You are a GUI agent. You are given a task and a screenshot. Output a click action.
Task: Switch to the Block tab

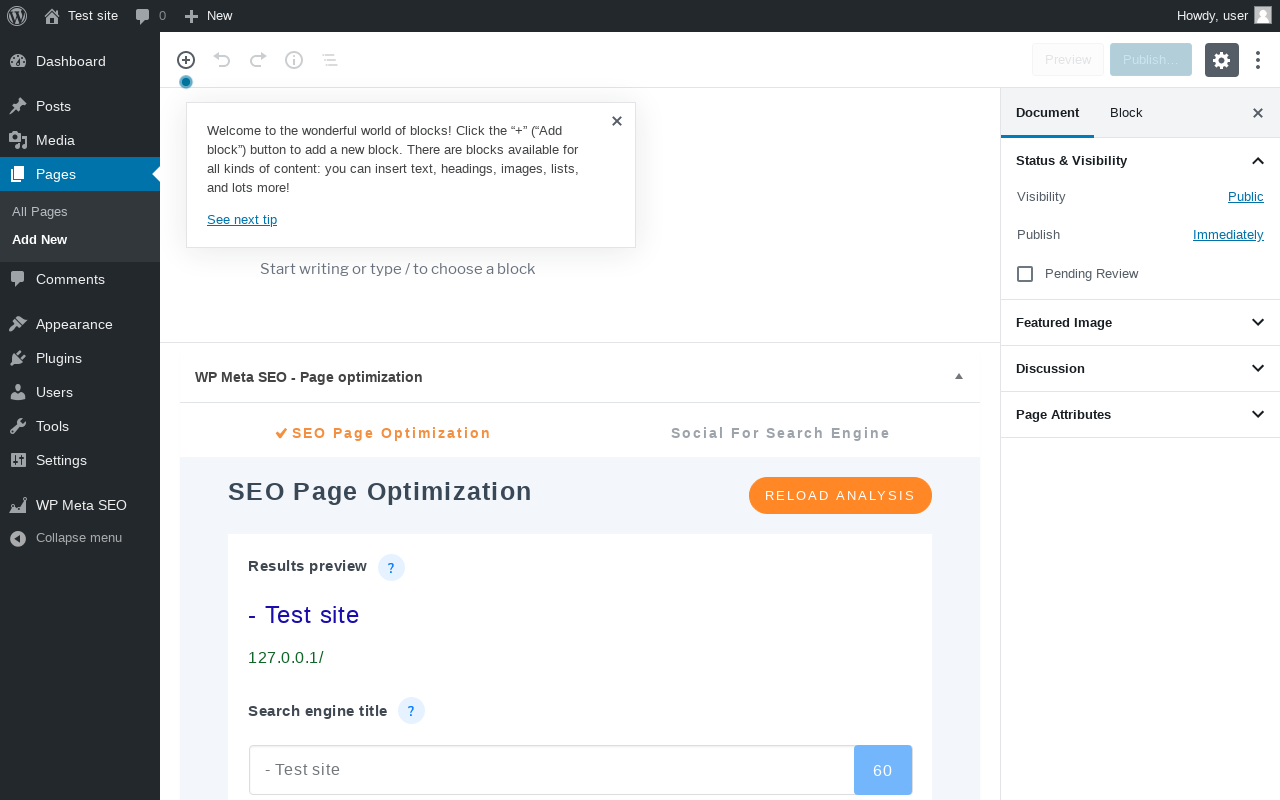[x=1126, y=113]
